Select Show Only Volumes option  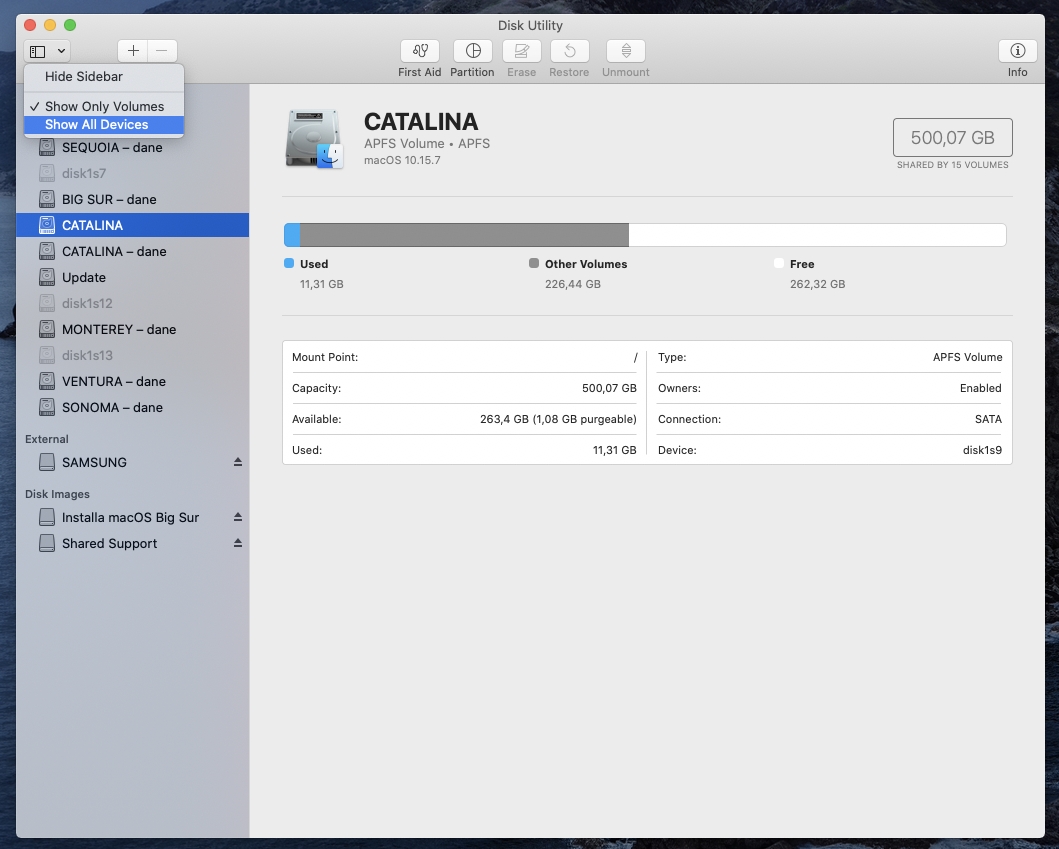pyautogui.click(x=104, y=106)
